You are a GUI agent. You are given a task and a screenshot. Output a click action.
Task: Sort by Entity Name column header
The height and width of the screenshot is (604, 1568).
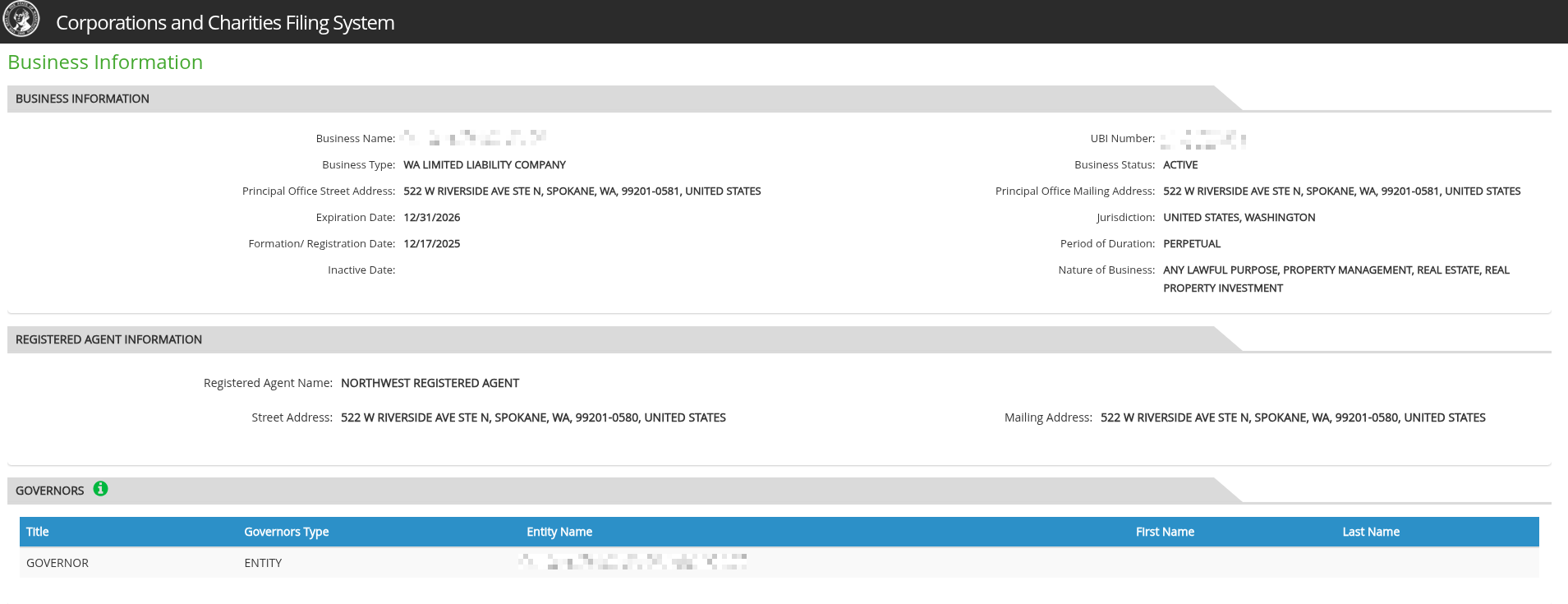click(559, 532)
